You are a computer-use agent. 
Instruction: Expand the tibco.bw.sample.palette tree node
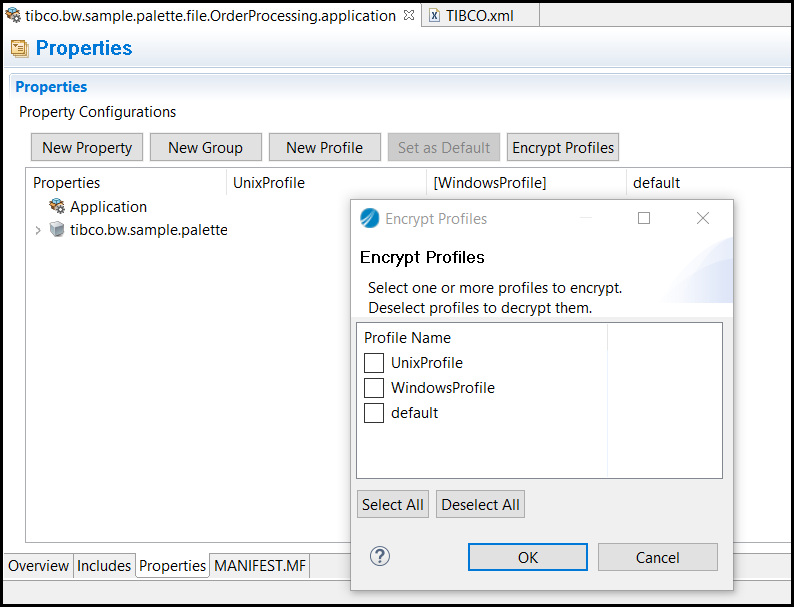point(38,230)
